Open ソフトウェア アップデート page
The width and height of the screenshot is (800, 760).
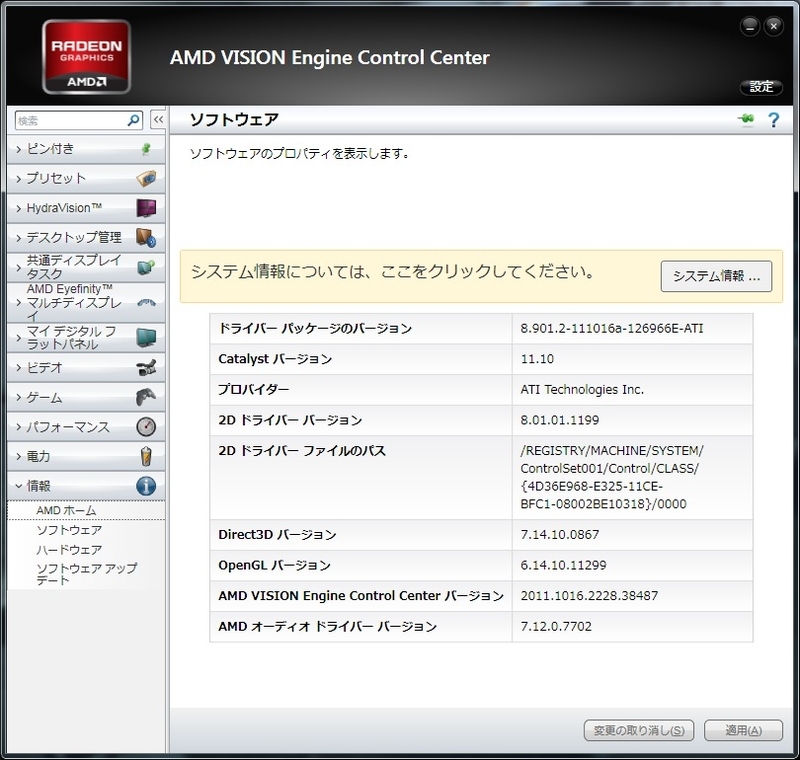point(86,574)
